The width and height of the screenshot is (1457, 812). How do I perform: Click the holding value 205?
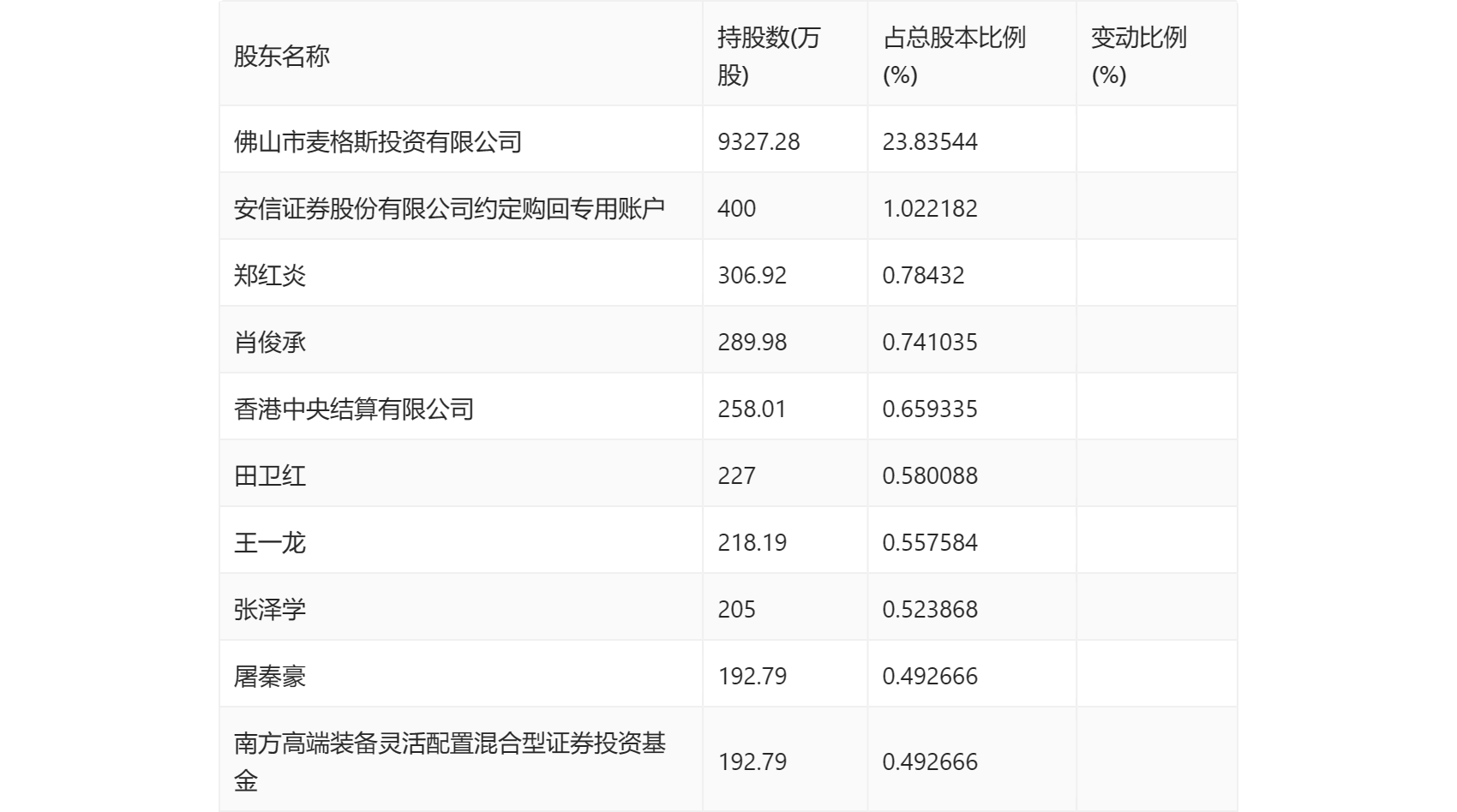[x=736, y=609]
